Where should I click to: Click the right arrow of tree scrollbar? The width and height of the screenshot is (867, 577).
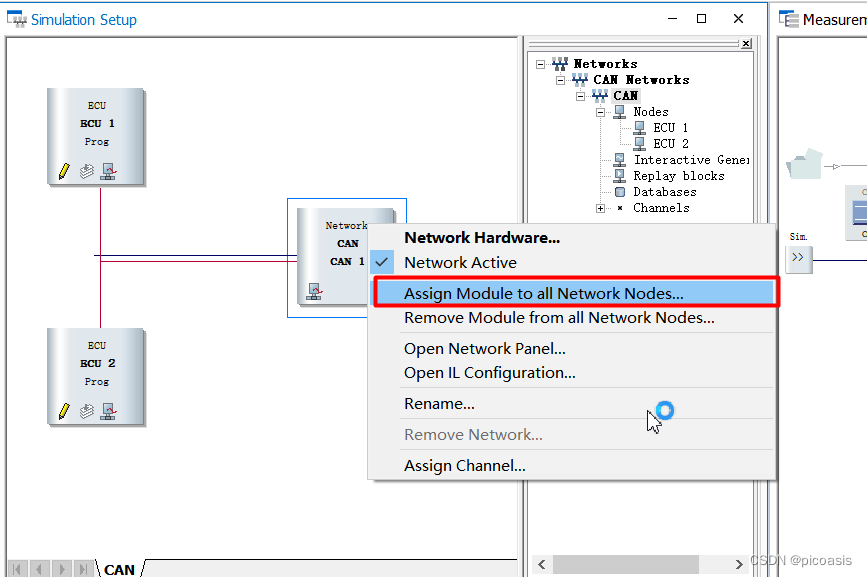click(x=739, y=564)
